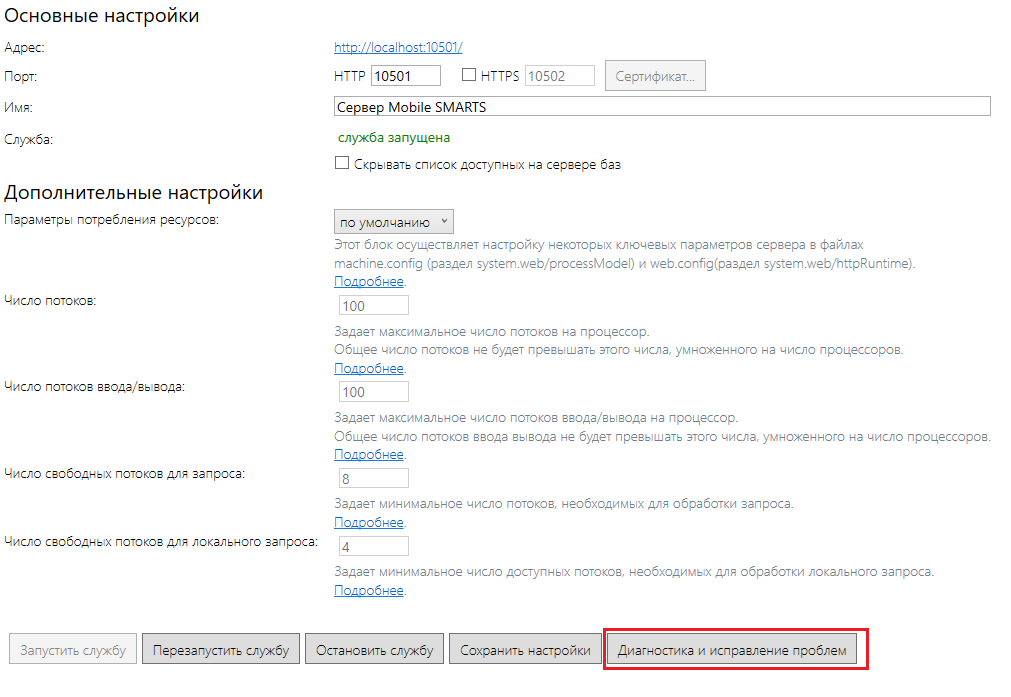1011x697 pixels.
Task: Open Подробнее link under Число потоков description
Action: point(369,368)
